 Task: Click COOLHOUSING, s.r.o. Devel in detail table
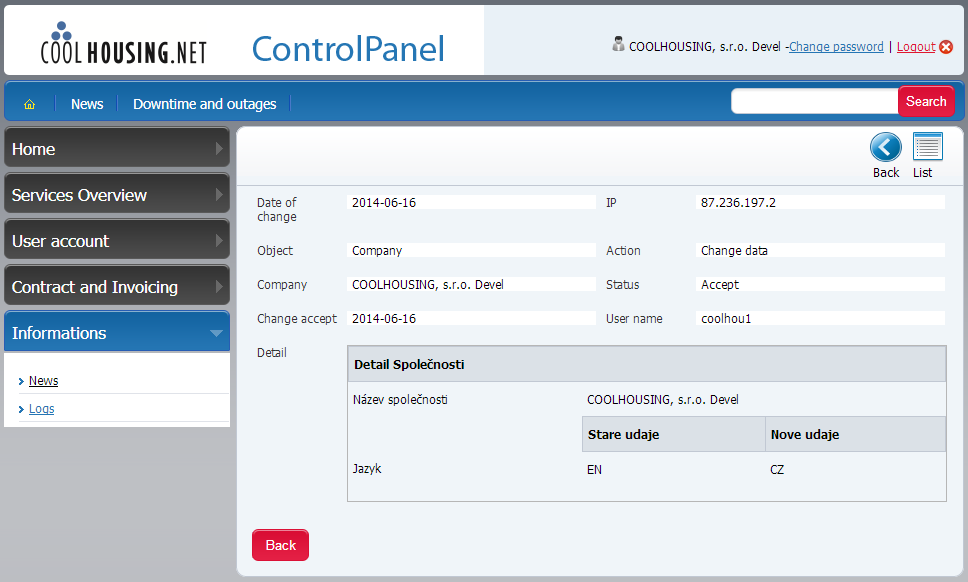pyautogui.click(x=662, y=400)
